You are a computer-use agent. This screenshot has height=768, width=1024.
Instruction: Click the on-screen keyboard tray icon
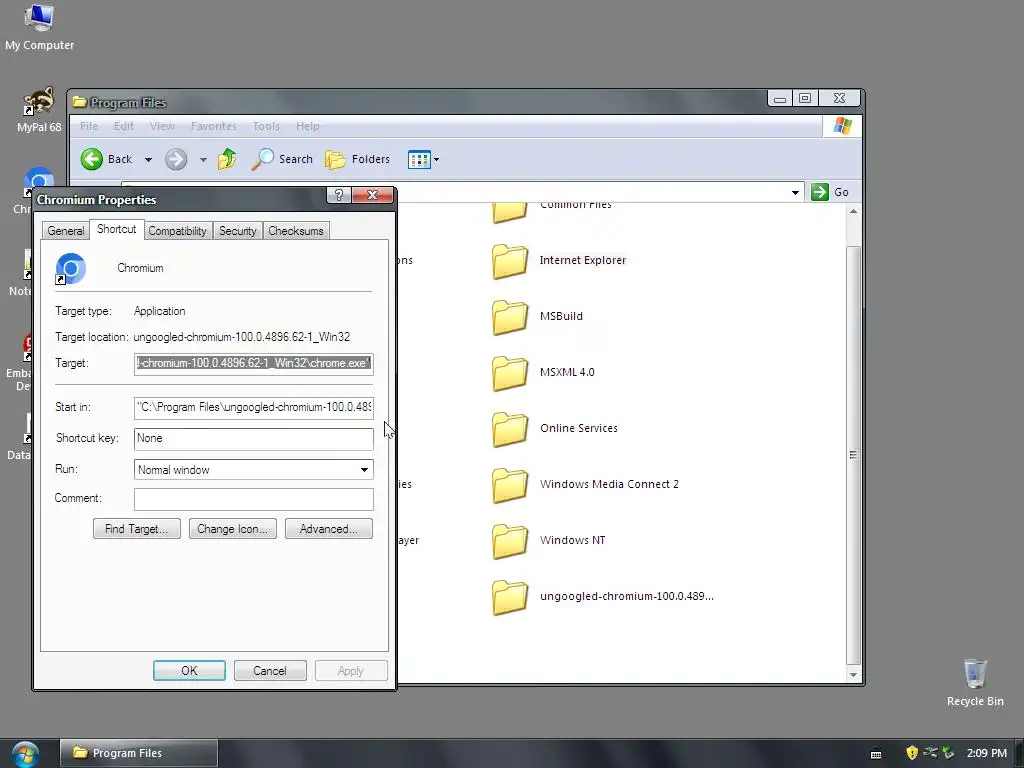(876, 754)
